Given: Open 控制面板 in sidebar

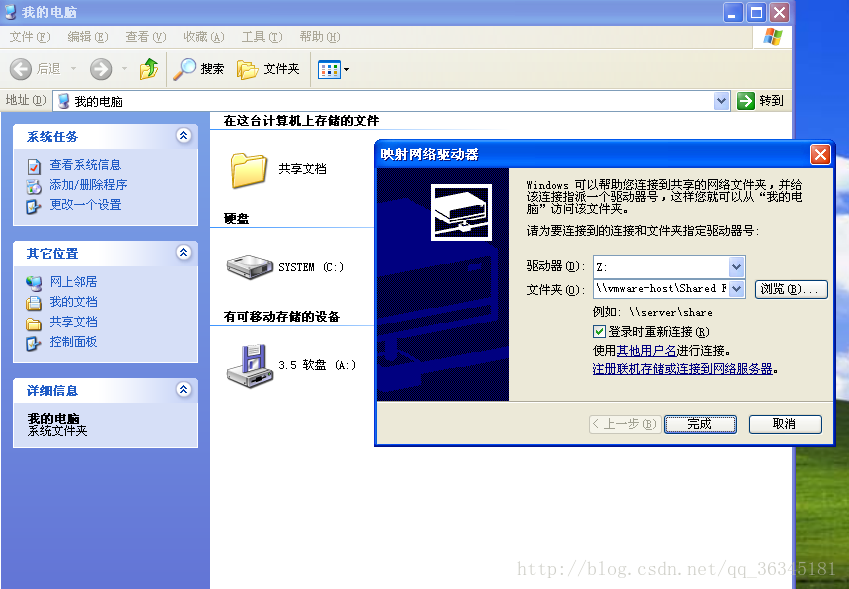Looking at the screenshot, I should (73, 342).
